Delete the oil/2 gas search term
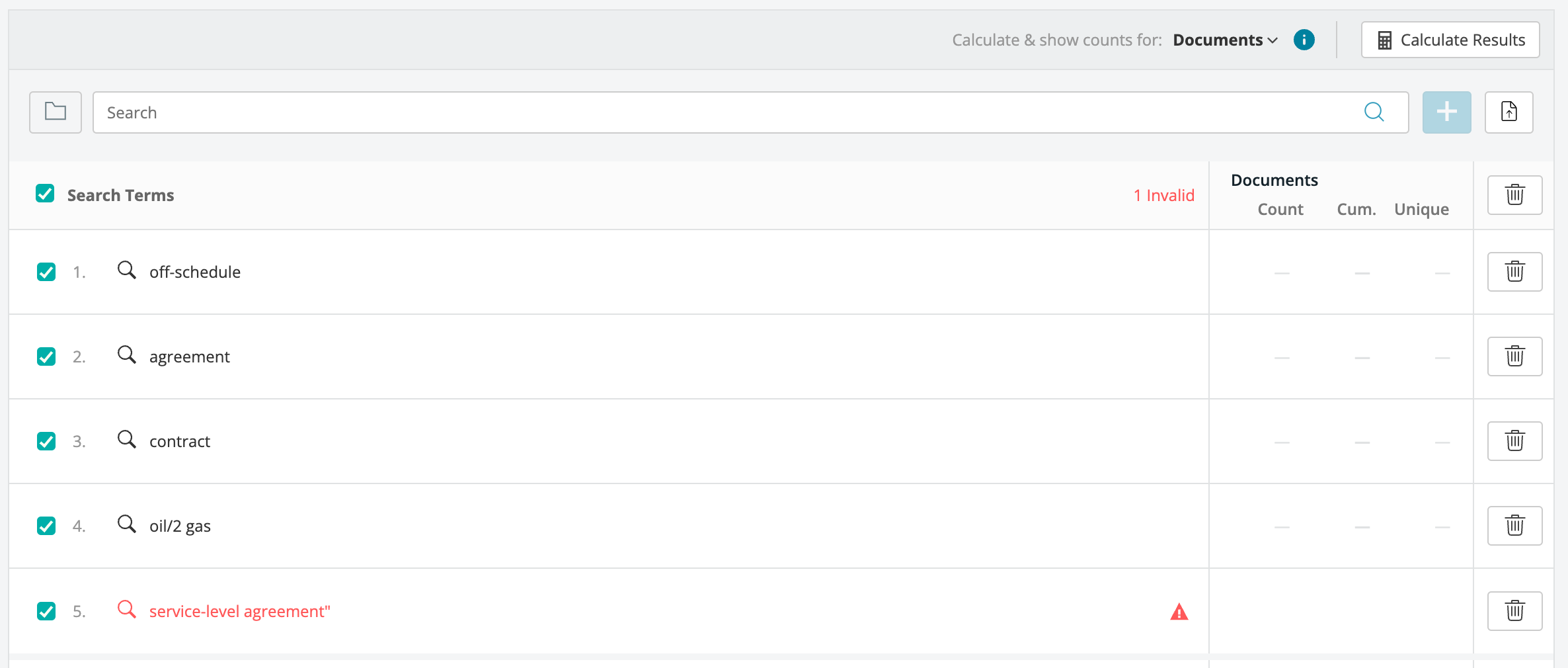The width and height of the screenshot is (1568, 668). 1514,526
